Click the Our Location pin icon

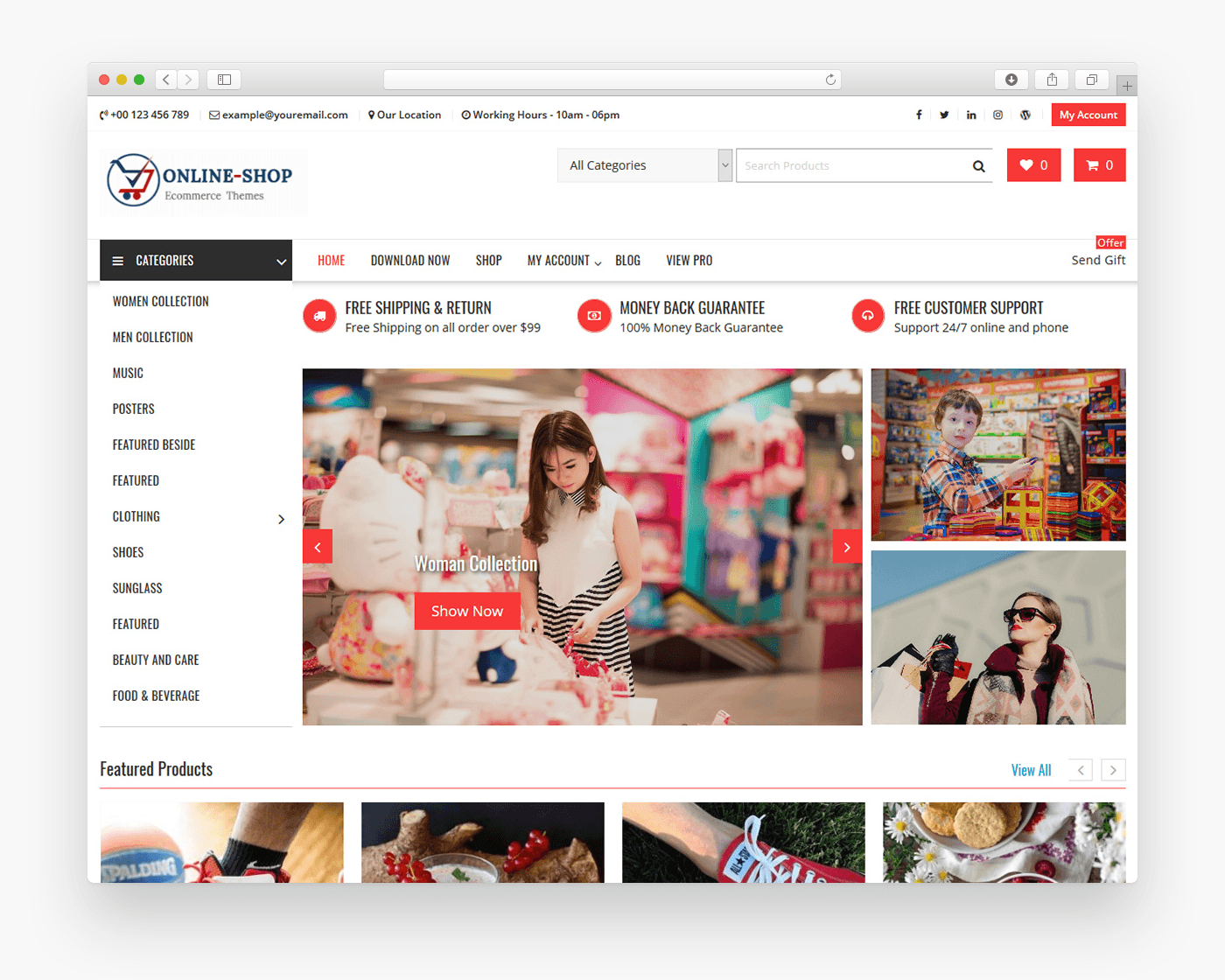tap(371, 115)
